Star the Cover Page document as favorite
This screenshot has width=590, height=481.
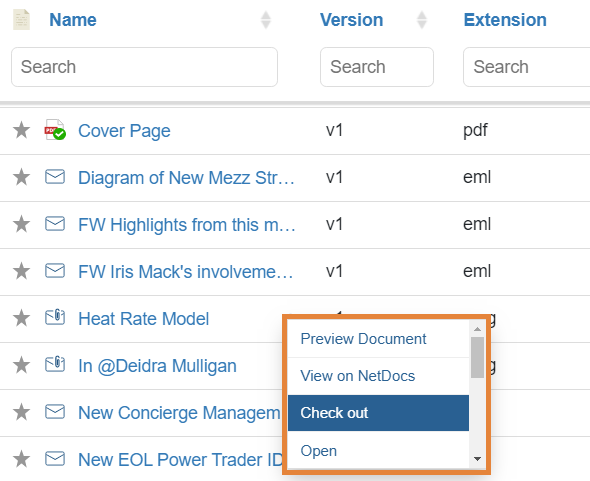pos(21,130)
